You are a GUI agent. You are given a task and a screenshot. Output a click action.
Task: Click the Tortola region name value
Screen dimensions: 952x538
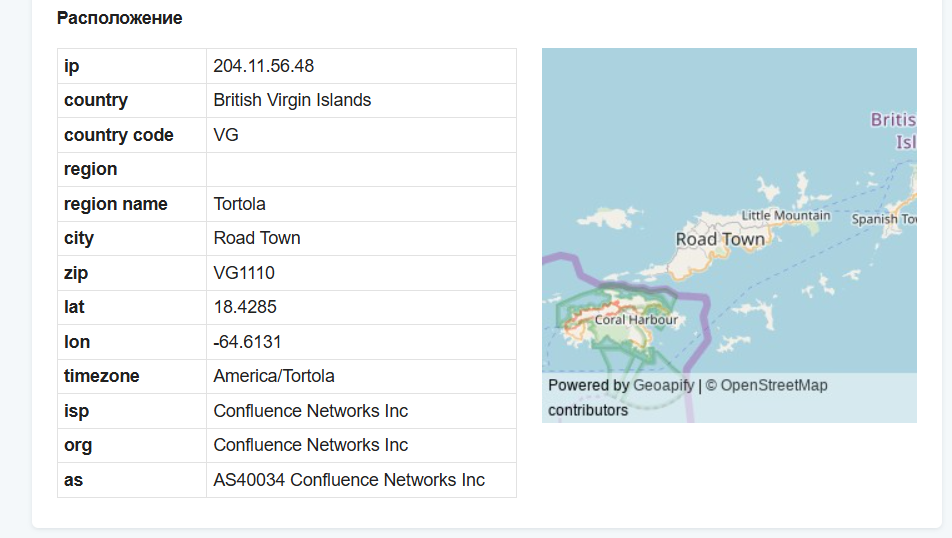240,204
